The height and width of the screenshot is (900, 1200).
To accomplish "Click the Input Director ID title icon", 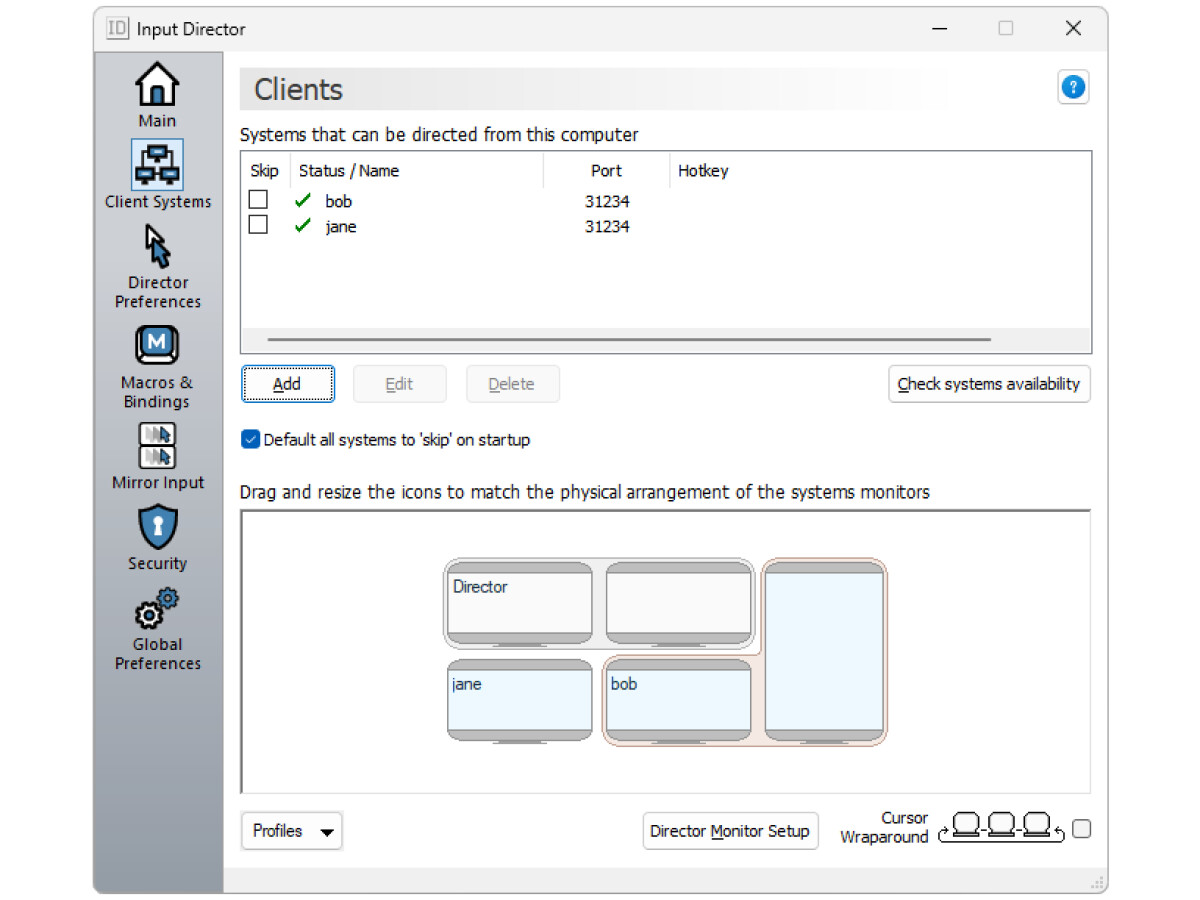I will point(118,28).
